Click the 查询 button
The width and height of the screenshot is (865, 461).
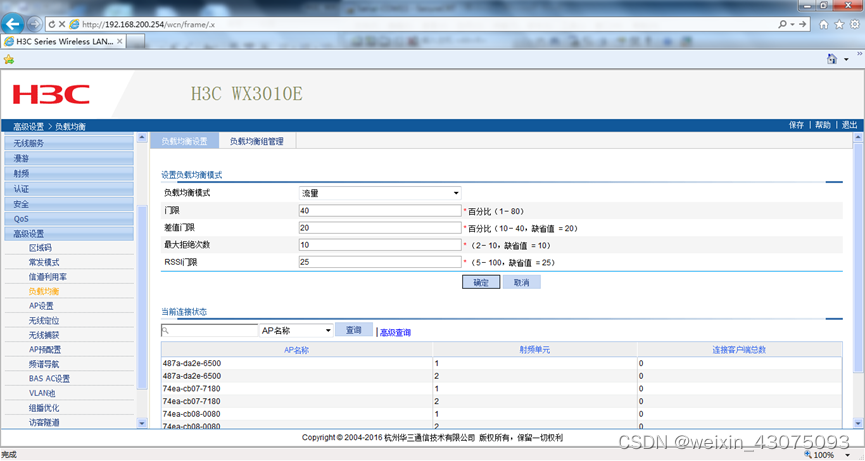pyautogui.click(x=354, y=330)
